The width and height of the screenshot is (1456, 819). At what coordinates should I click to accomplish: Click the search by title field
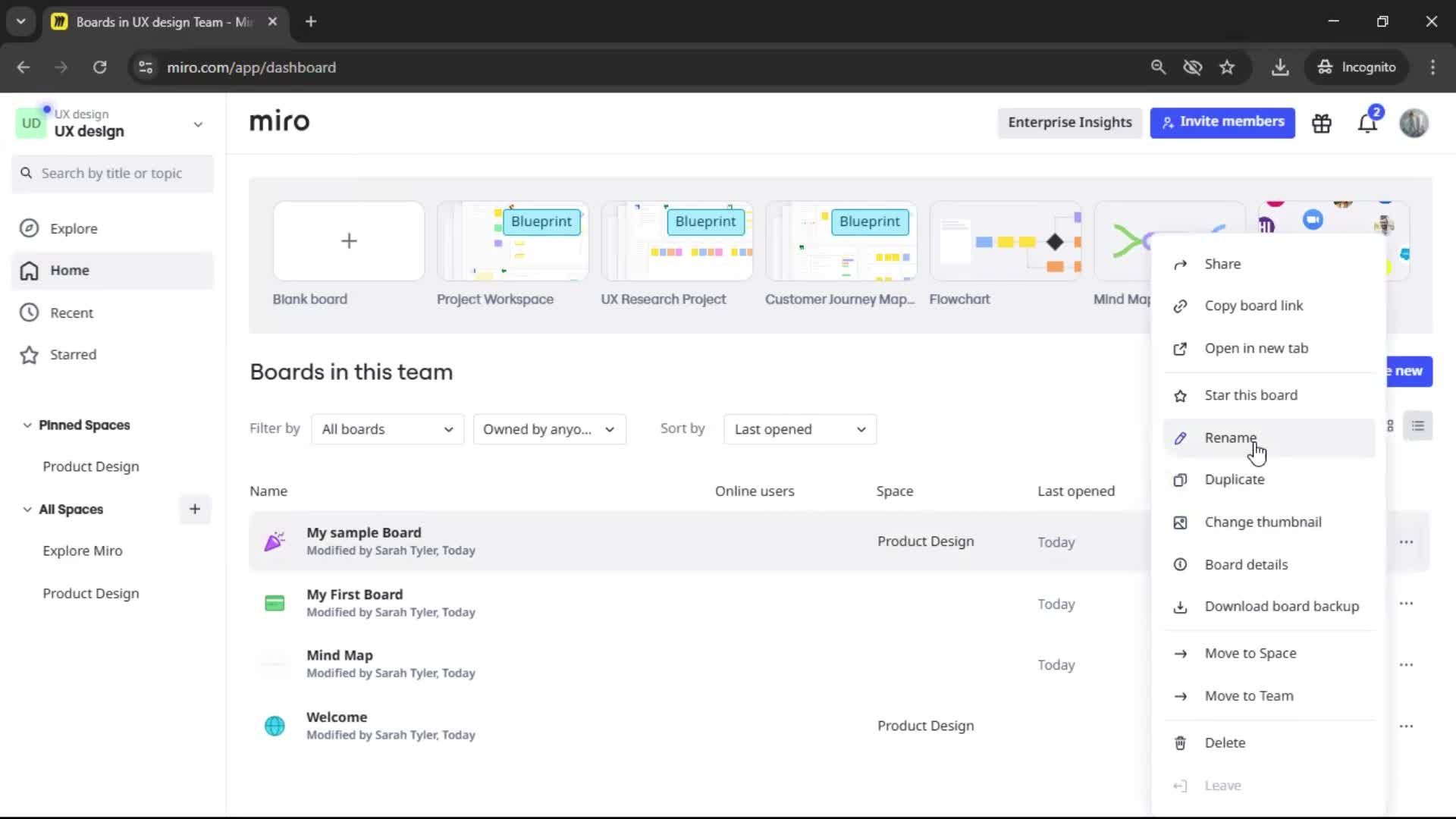pyautogui.click(x=113, y=173)
